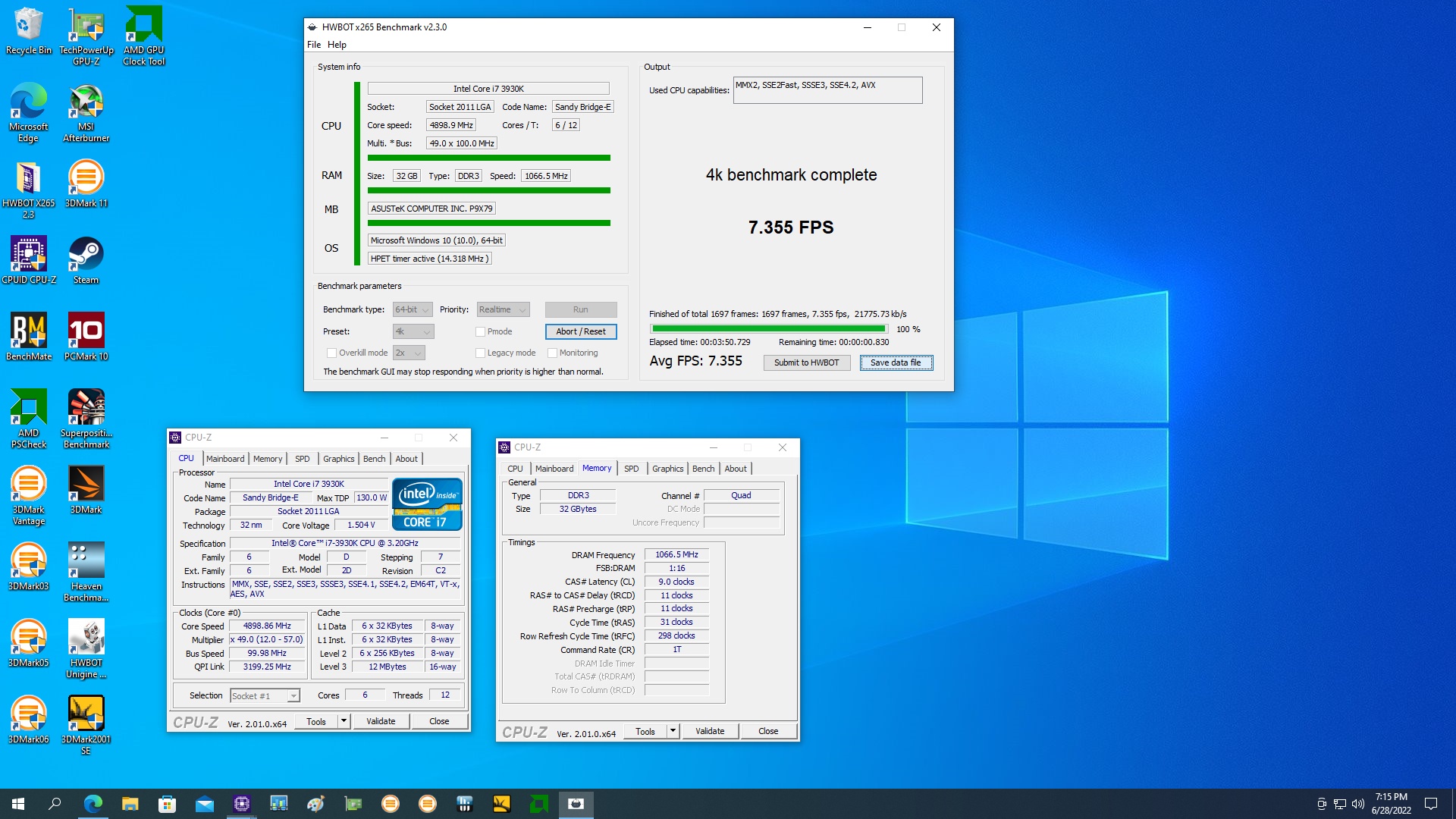The width and height of the screenshot is (1456, 819).
Task: Click the Intel Core i7 logo in CPU-Z
Action: pyautogui.click(x=427, y=504)
